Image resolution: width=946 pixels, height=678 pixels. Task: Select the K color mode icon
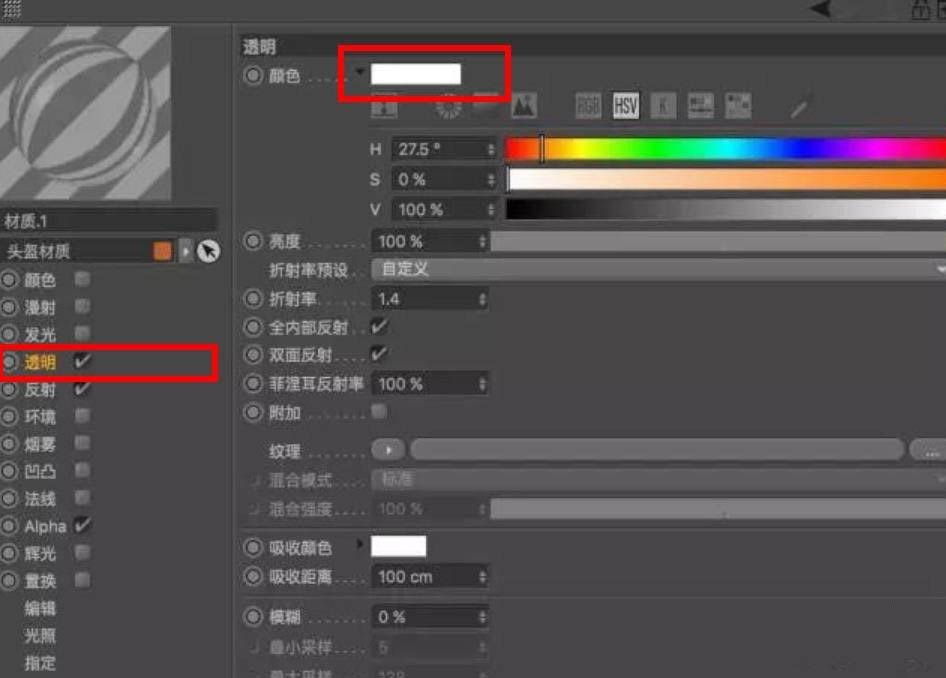coord(662,105)
